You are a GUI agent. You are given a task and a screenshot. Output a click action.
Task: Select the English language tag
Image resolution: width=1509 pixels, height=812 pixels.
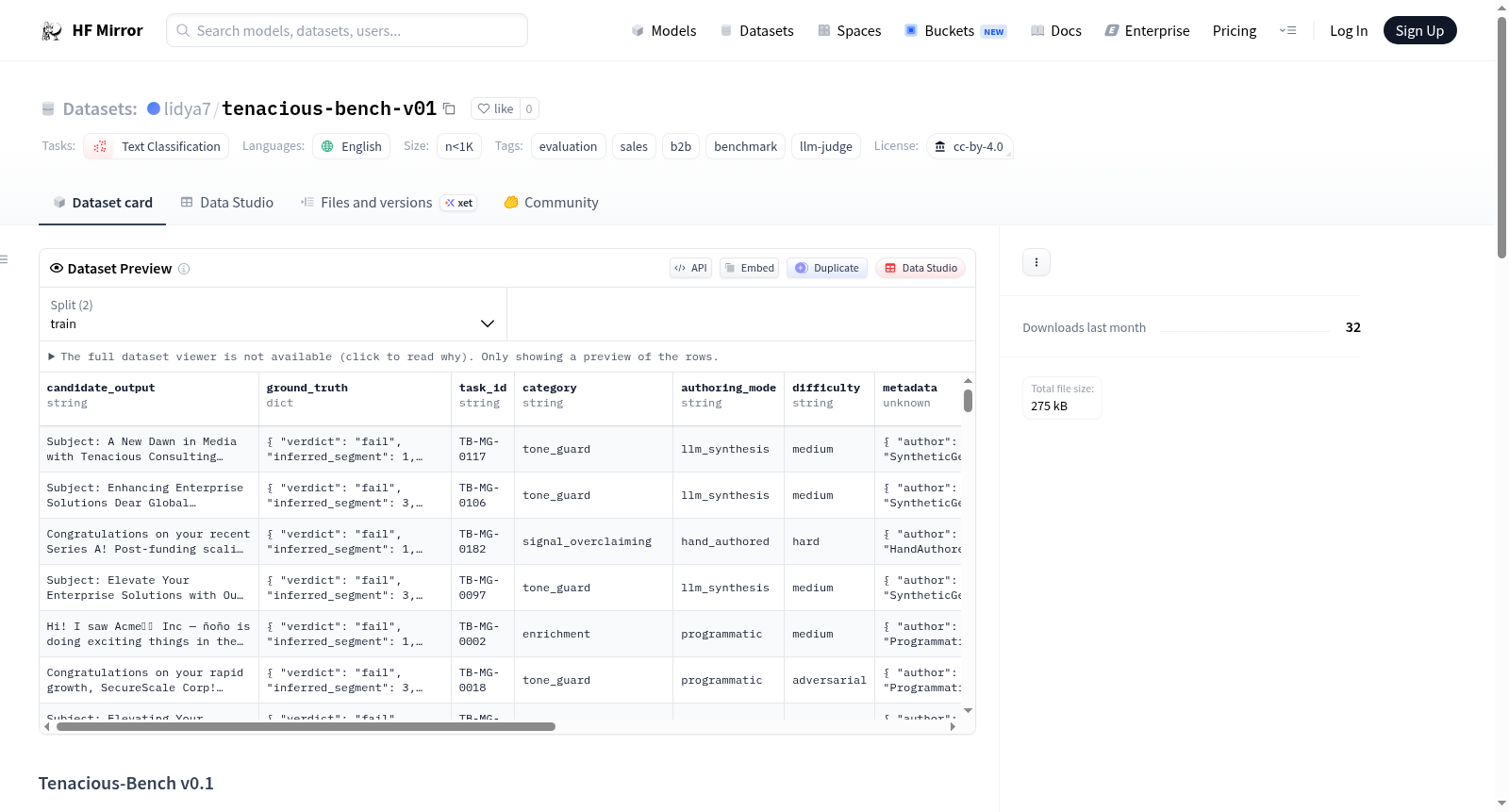(351, 146)
